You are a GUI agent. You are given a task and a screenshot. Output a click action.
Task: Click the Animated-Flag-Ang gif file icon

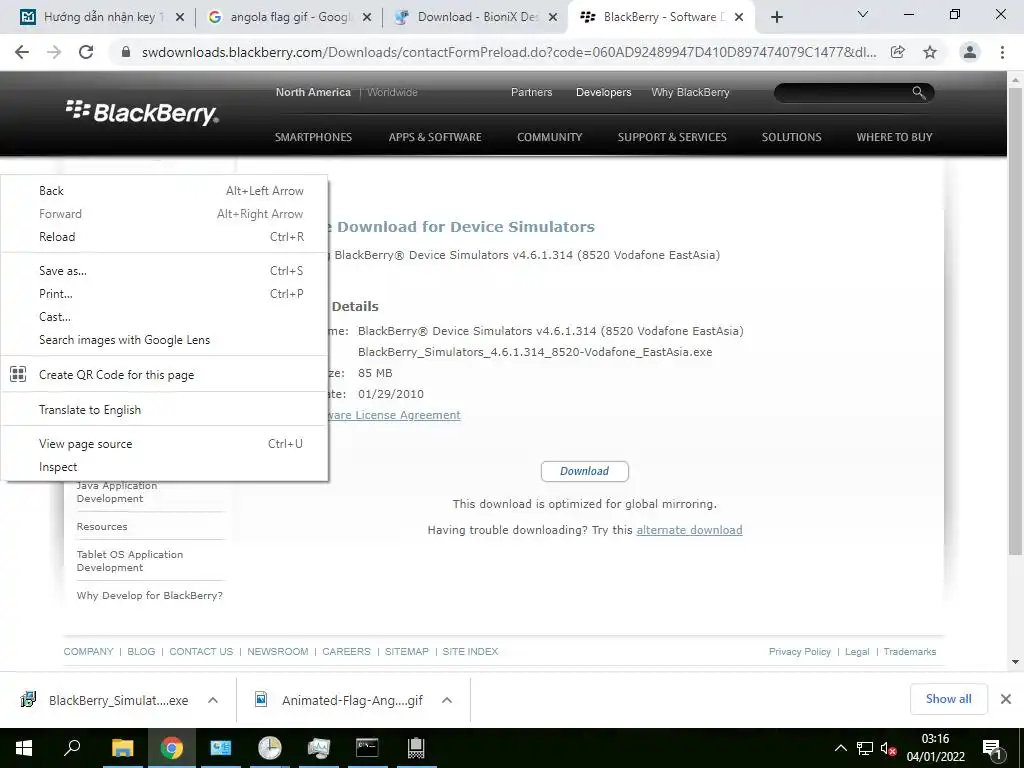(x=261, y=699)
